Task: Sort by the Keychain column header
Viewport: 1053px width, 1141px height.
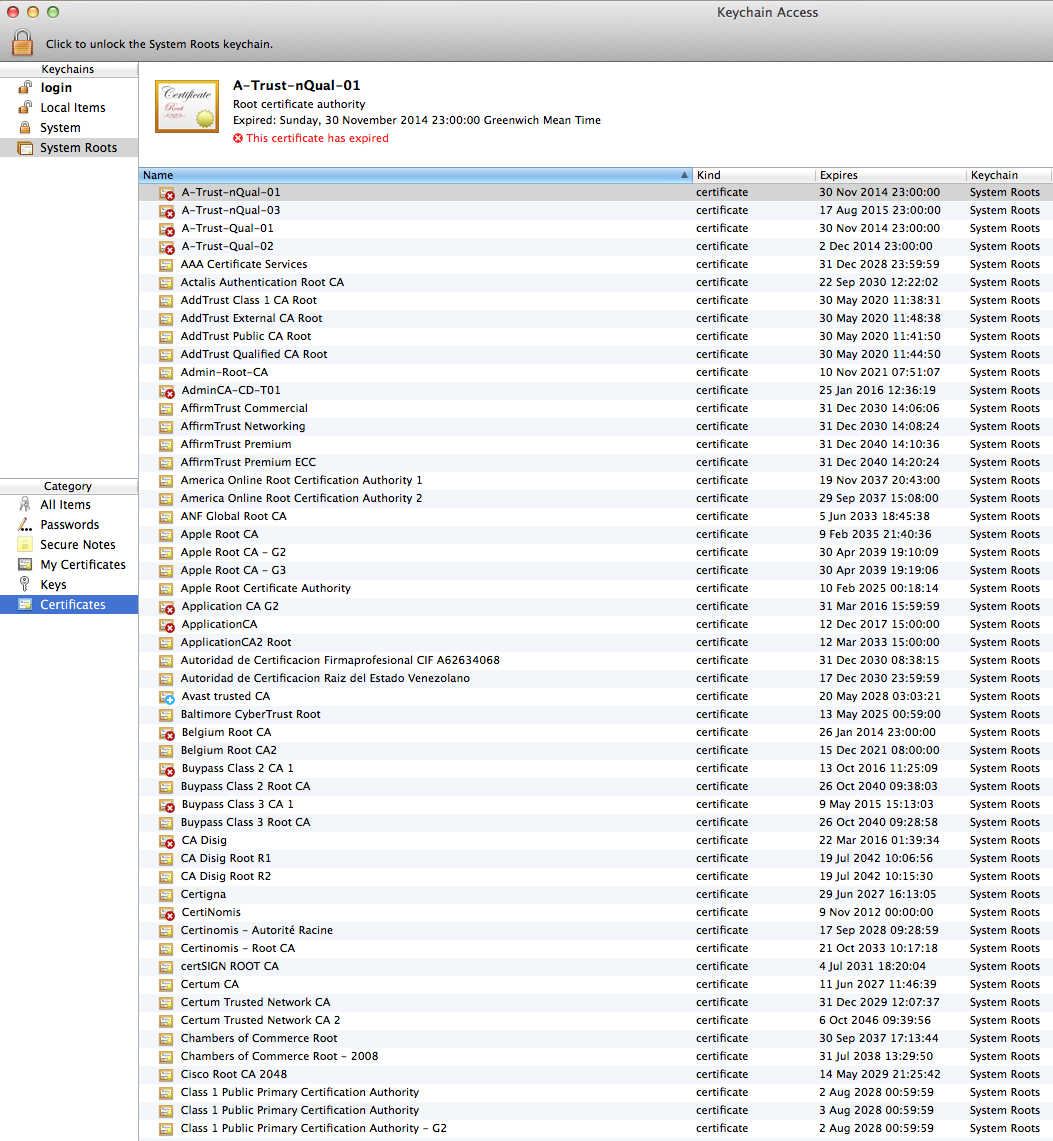Action: point(1009,175)
